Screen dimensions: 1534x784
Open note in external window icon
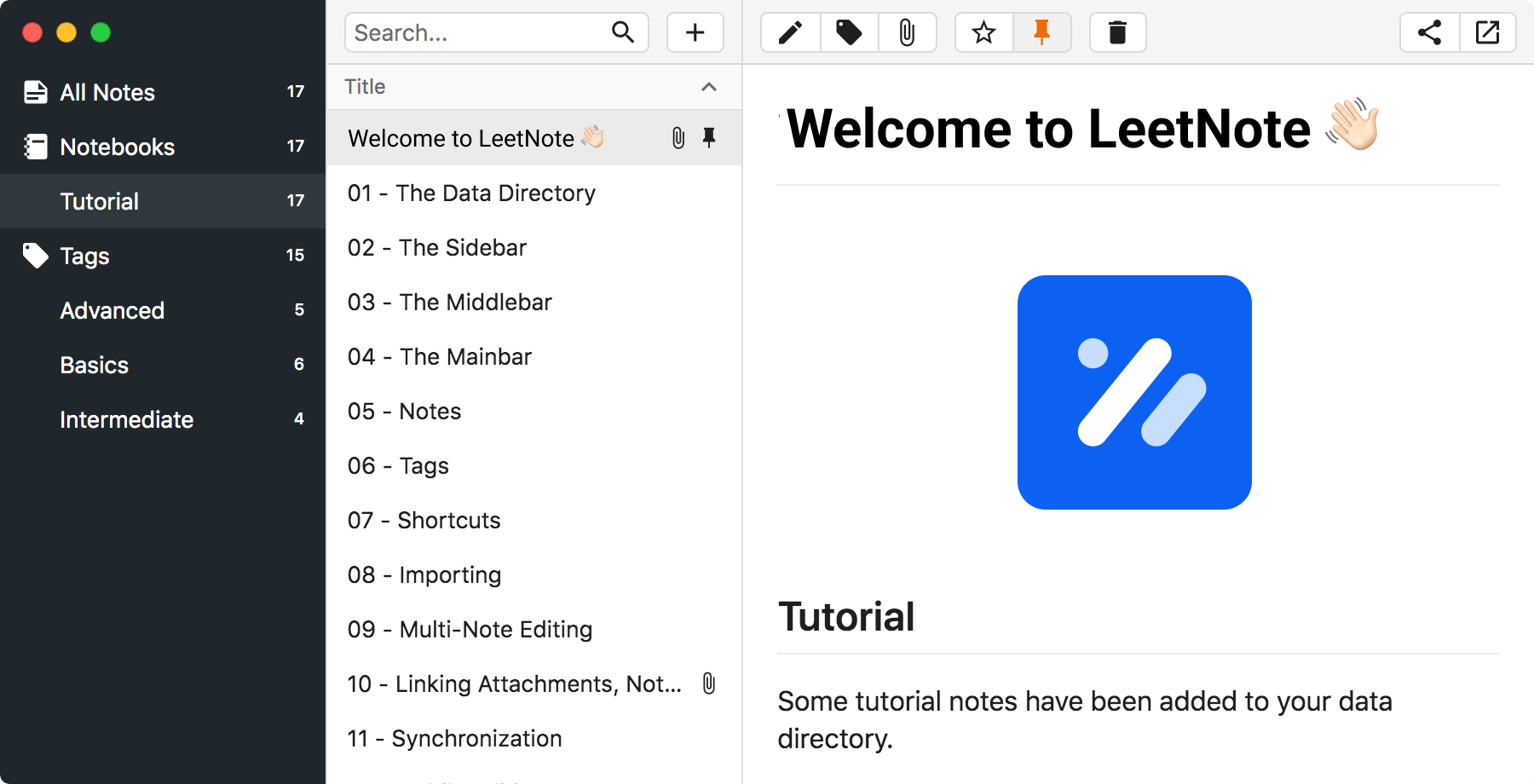click(1487, 33)
